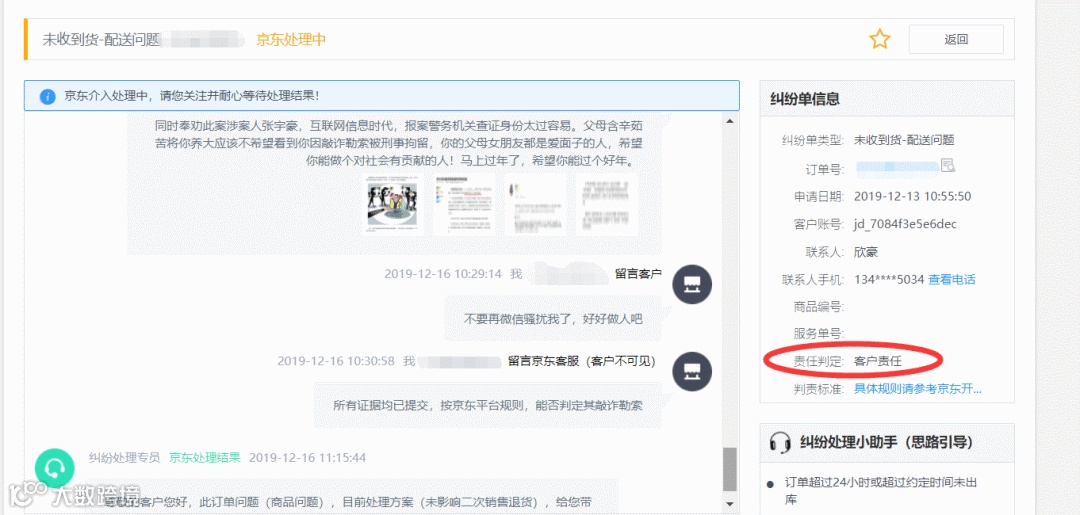This screenshot has width=1080, height=515.
Task: Click the 纠纷单信息 panel header
Action: coord(887,99)
